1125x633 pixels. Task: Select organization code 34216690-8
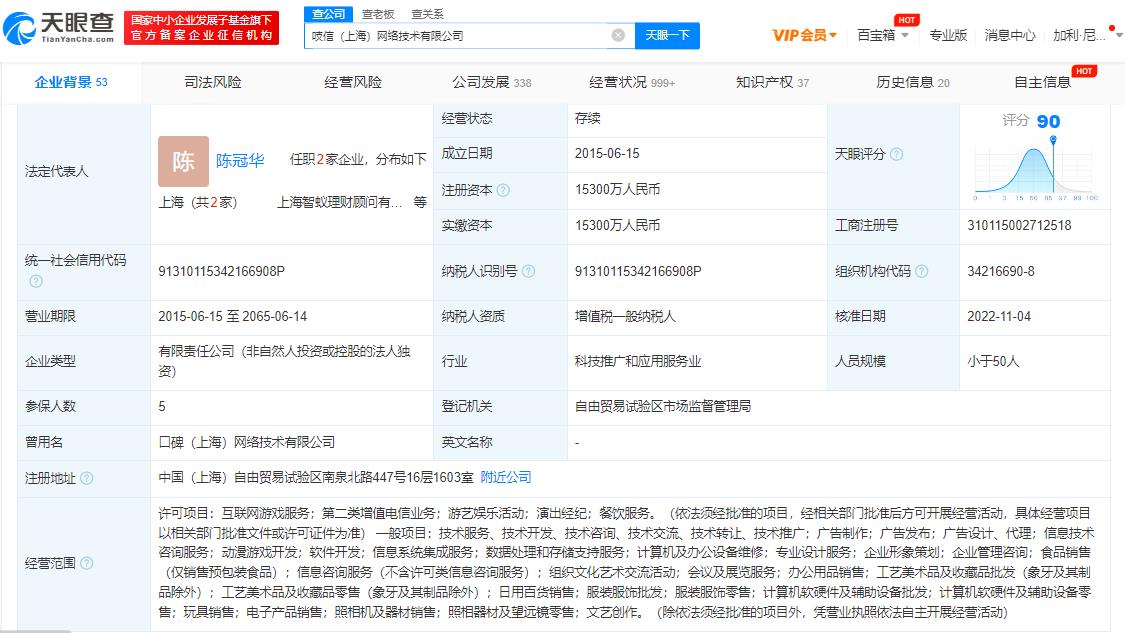(1001, 271)
